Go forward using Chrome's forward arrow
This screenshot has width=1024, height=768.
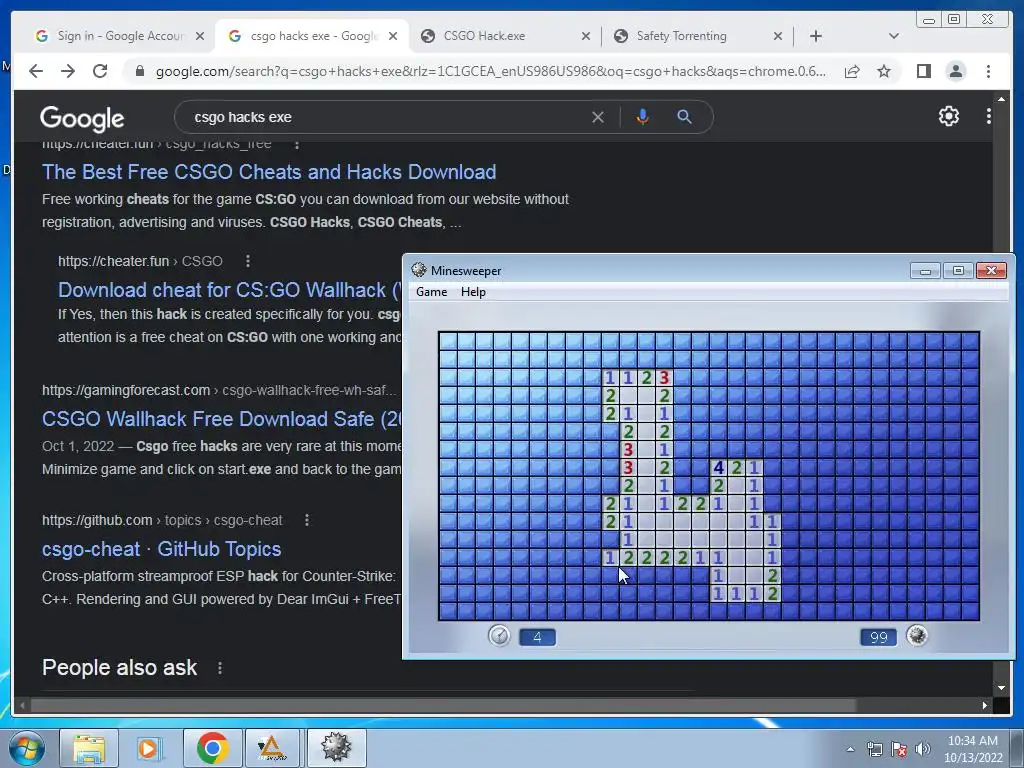click(68, 71)
